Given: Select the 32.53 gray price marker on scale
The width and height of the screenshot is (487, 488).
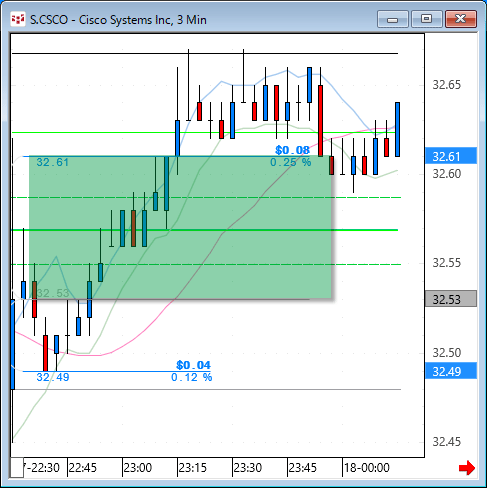Looking at the screenshot, I should [x=451, y=299].
